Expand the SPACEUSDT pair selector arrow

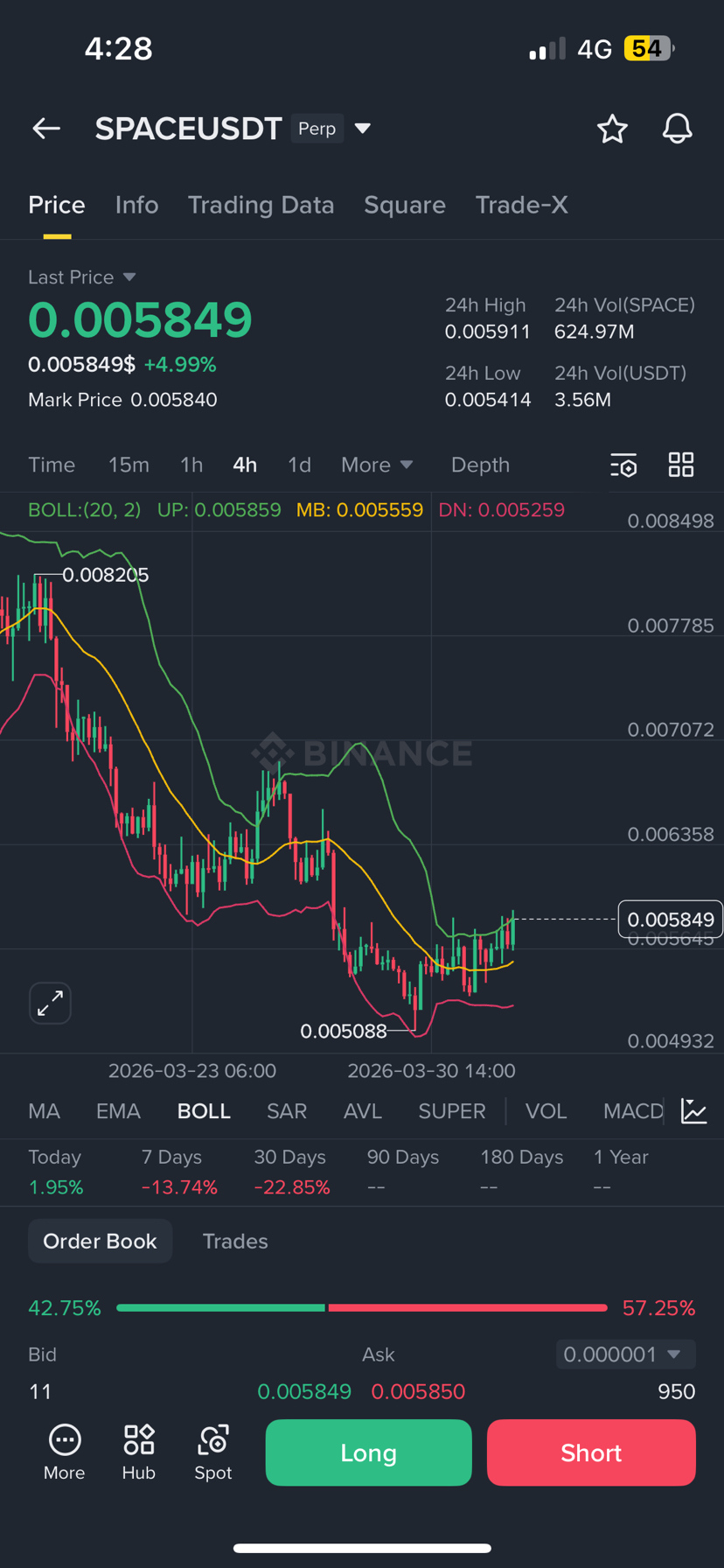pos(363,129)
